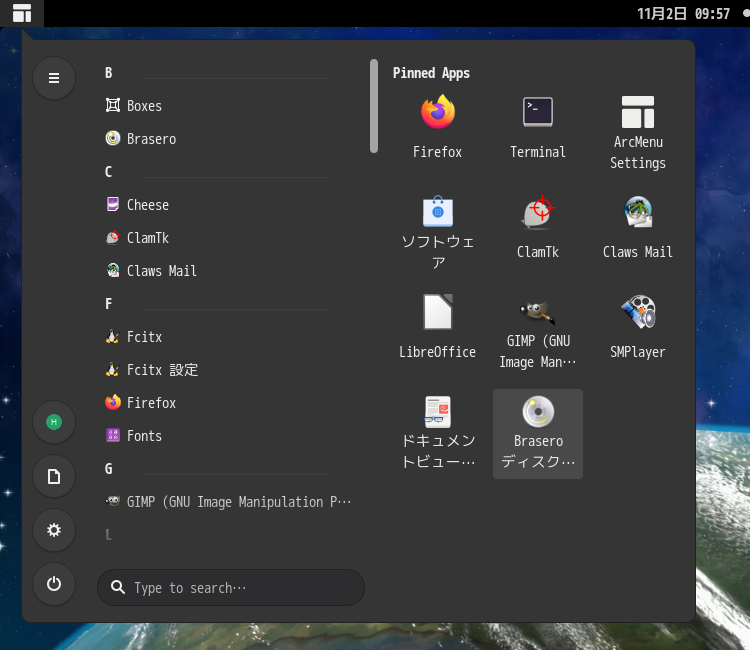Open the date and time clock menu
This screenshot has width=750, height=650.
click(x=683, y=13)
